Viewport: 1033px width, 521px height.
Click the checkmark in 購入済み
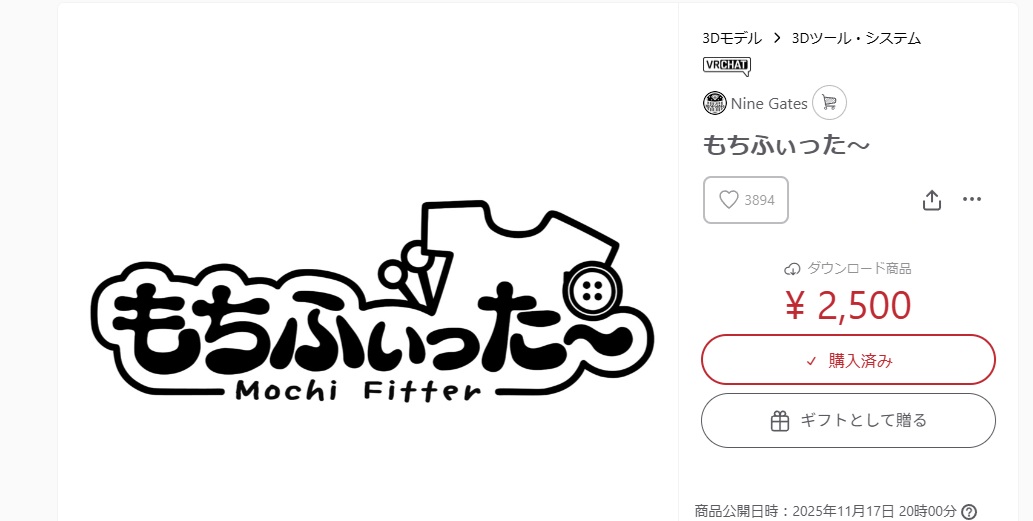[812, 361]
